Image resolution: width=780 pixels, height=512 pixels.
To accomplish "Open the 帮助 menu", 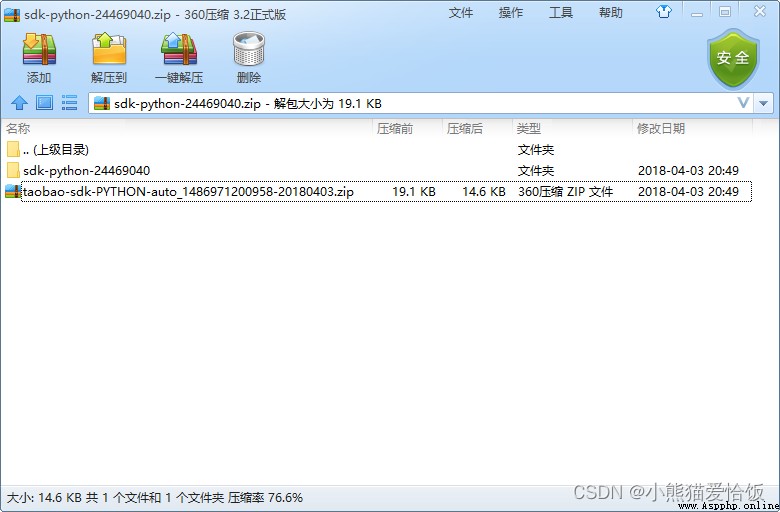I will coord(611,12).
